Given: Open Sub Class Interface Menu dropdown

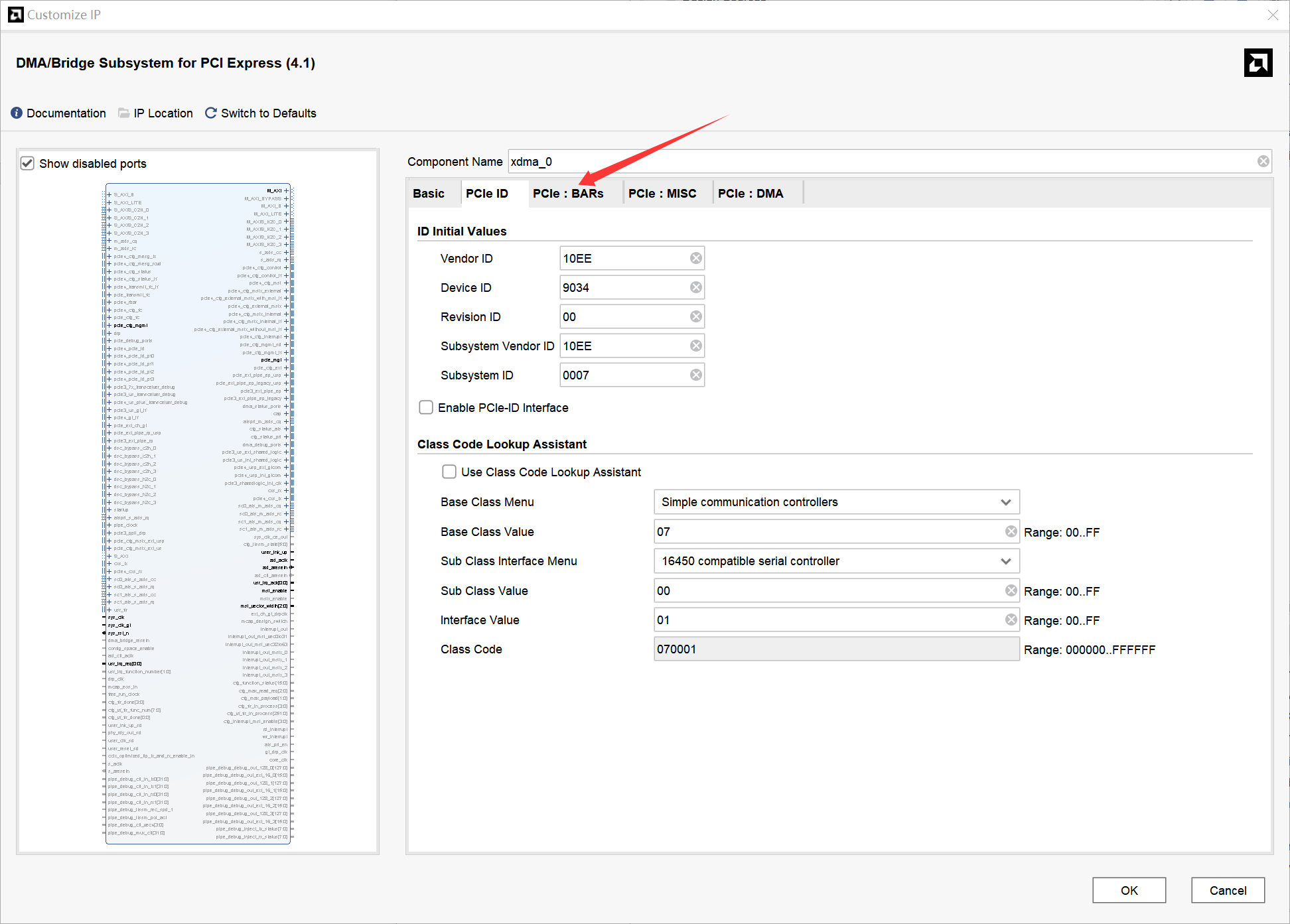Looking at the screenshot, I should pyautogui.click(x=837, y=561).
